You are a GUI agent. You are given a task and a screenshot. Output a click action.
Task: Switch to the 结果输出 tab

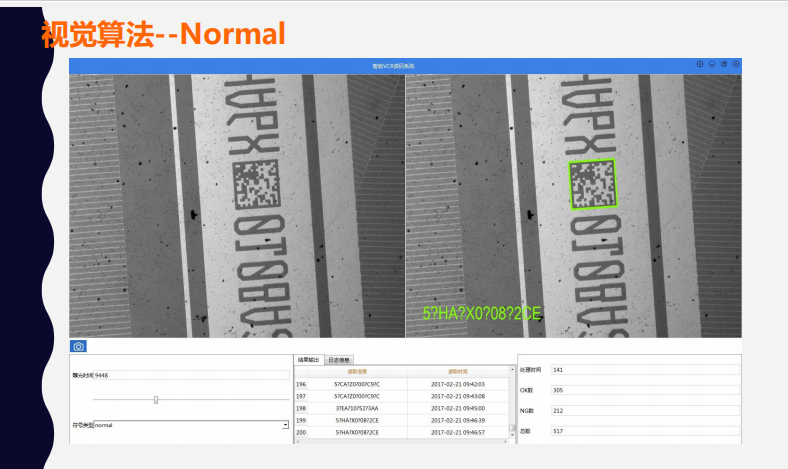click(x=309, y=359)
